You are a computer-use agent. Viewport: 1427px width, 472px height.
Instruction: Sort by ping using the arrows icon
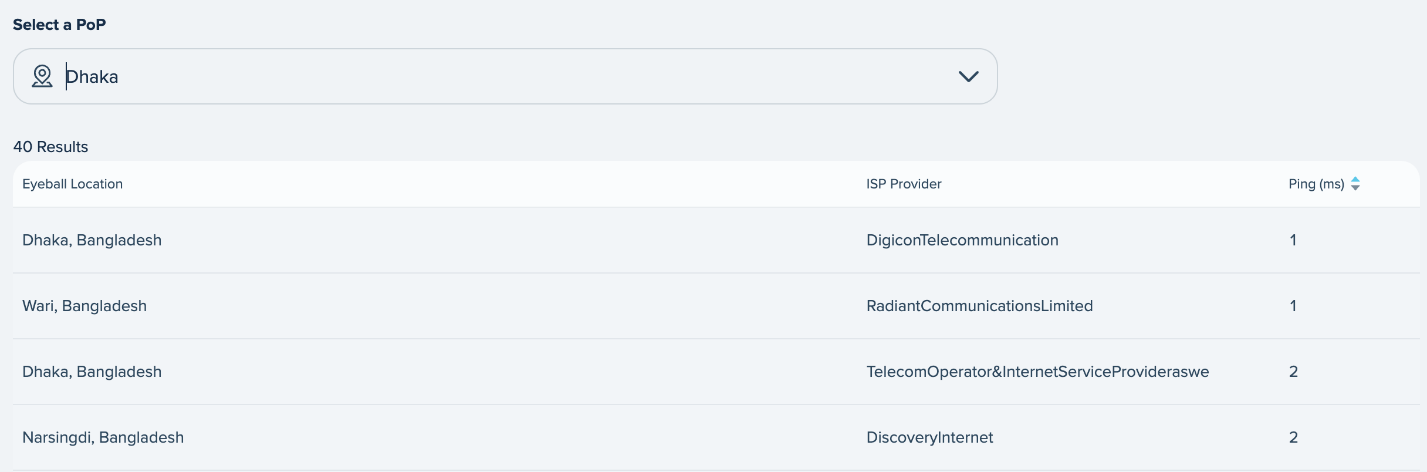[1355, 184]
